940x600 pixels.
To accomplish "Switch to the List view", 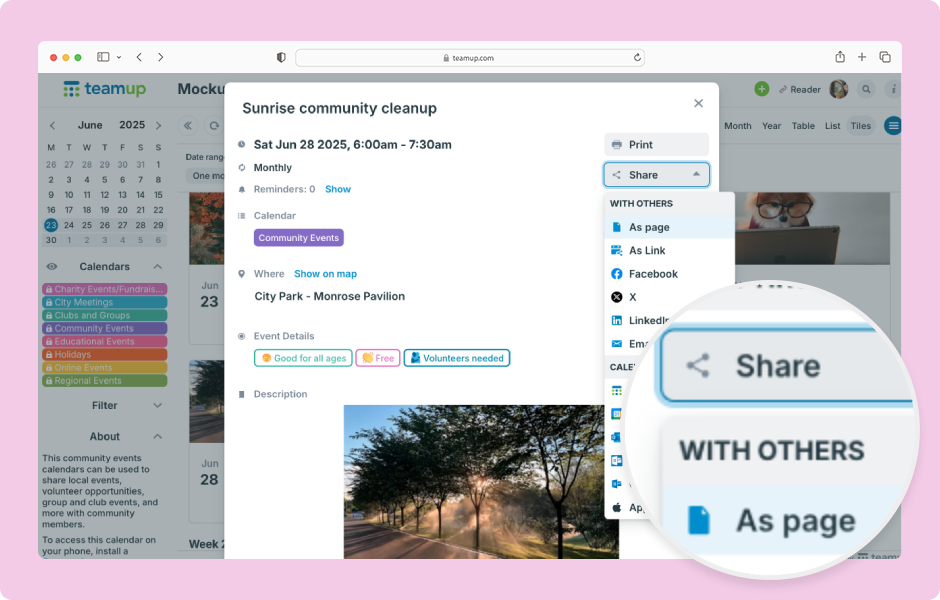I will pyautogui.click(x=832, y=126).
